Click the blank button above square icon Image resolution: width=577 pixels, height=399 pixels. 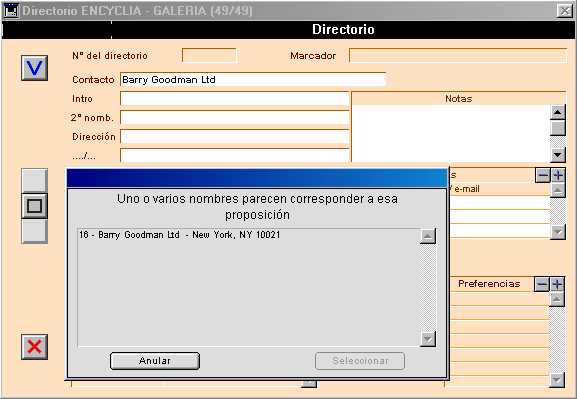(34, 181)
